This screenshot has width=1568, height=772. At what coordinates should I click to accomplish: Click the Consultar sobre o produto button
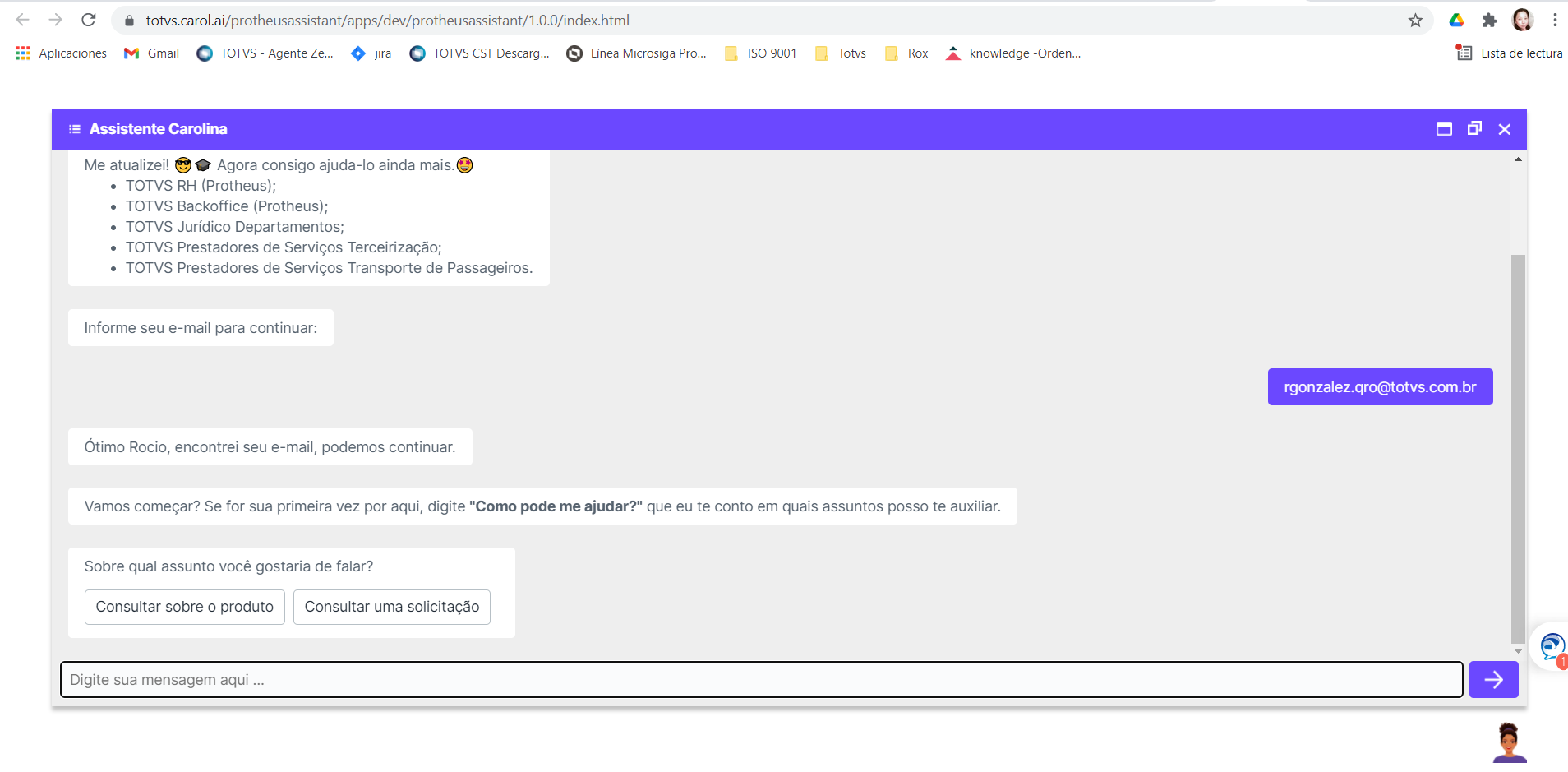[x=185, y=607]
